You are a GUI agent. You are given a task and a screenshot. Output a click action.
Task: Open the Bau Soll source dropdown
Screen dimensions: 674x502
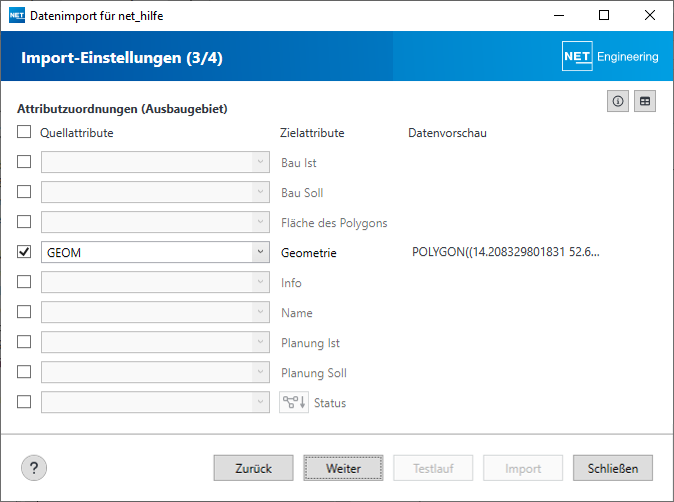[156, 192]
